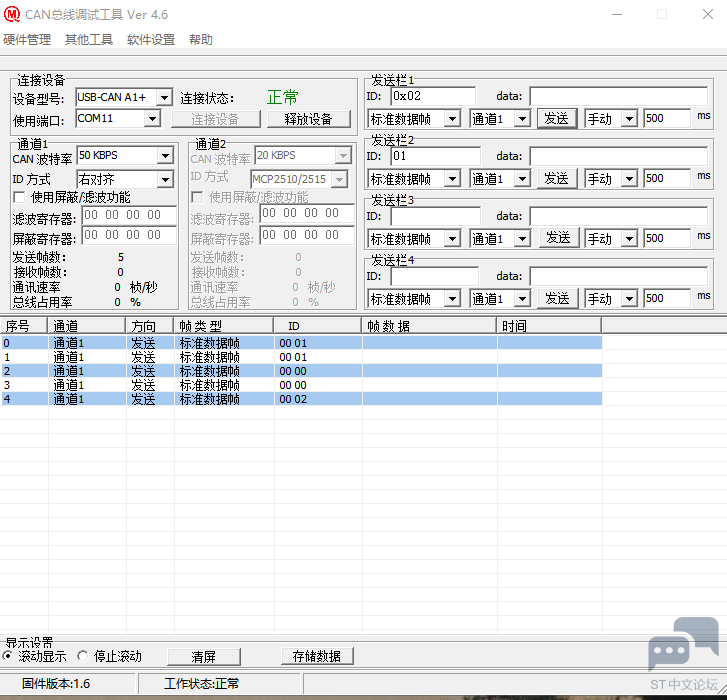Click 发送 button in 发送栏1
Screen dimensions: 727x700
tap(556, 119)
